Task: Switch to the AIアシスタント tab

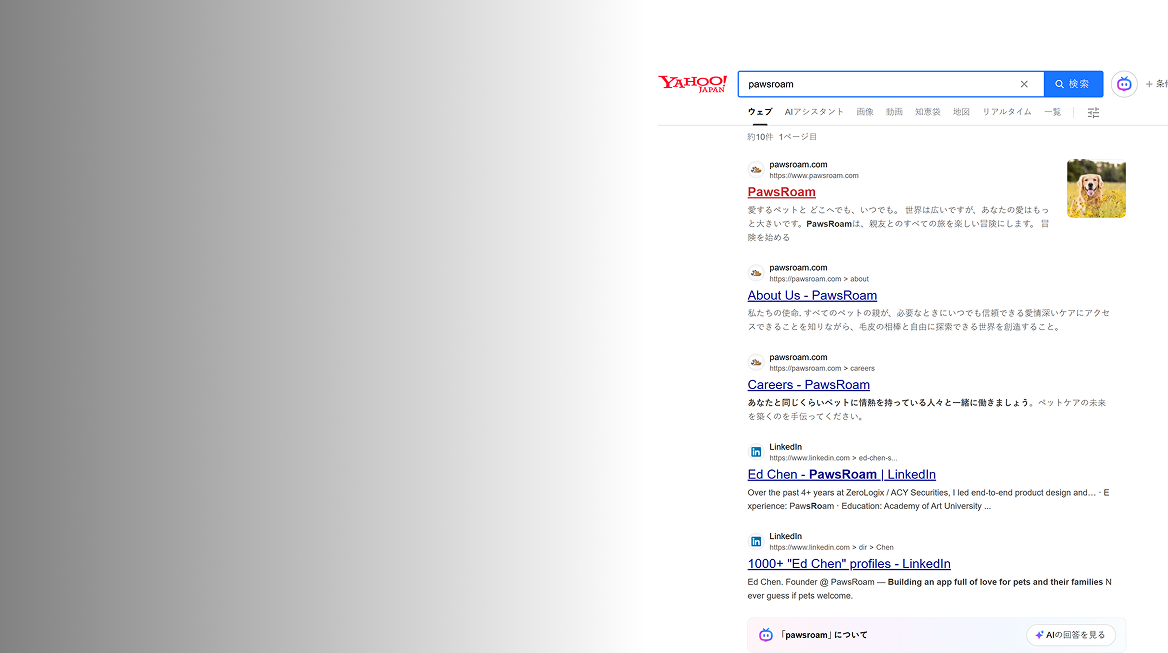Action: pos(814,112)
